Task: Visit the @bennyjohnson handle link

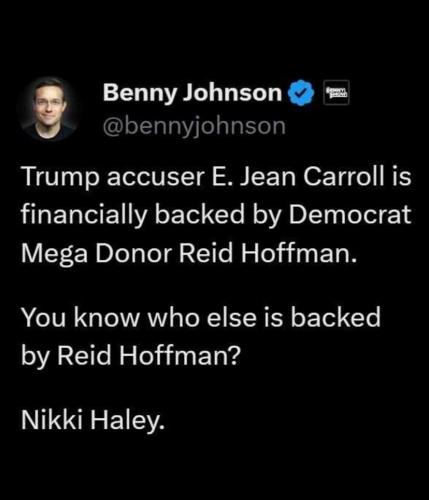Action: [194, 127]
